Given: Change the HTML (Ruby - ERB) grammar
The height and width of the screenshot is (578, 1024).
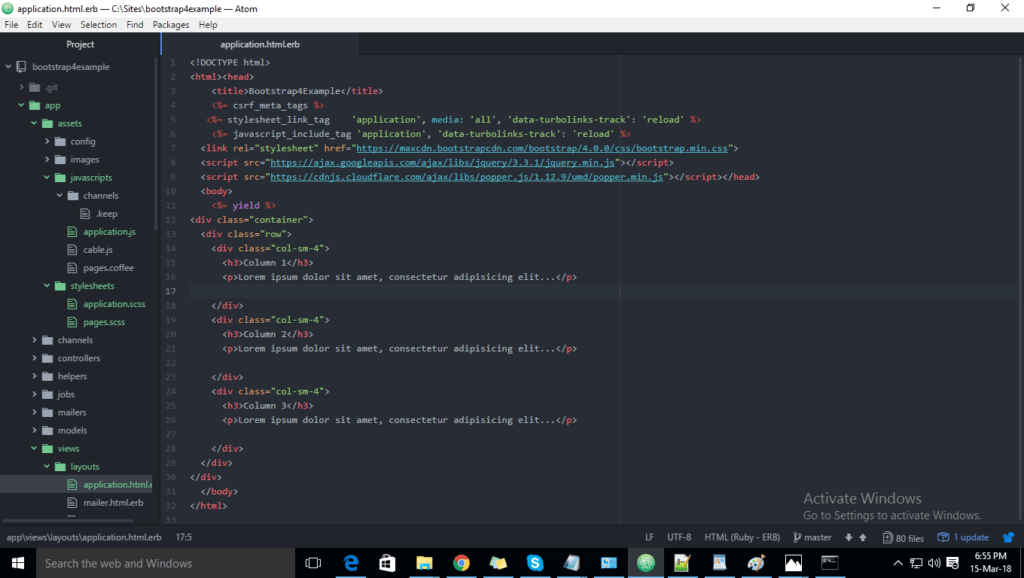Looking at the screenshot, I should (742, 538).
